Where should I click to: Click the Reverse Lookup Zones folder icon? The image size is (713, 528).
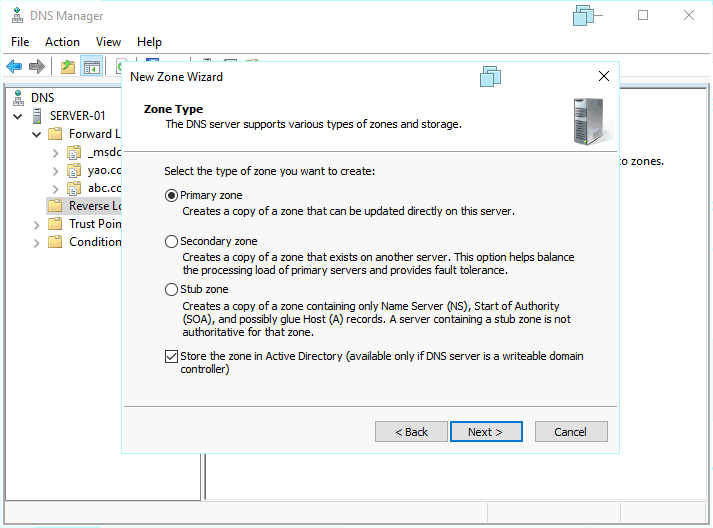point(54,206)
